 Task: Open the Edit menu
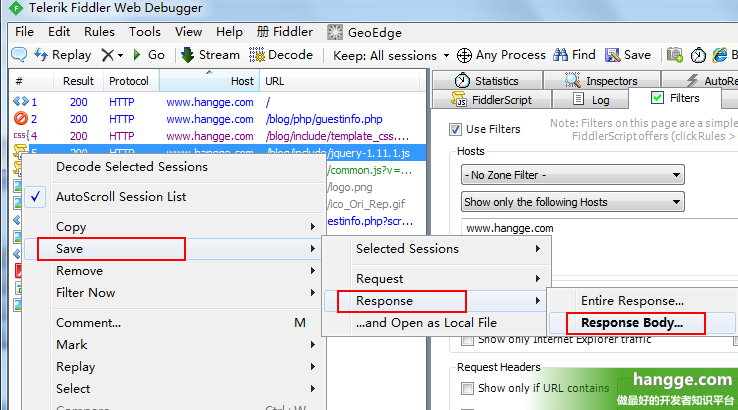tap(59, 32)
